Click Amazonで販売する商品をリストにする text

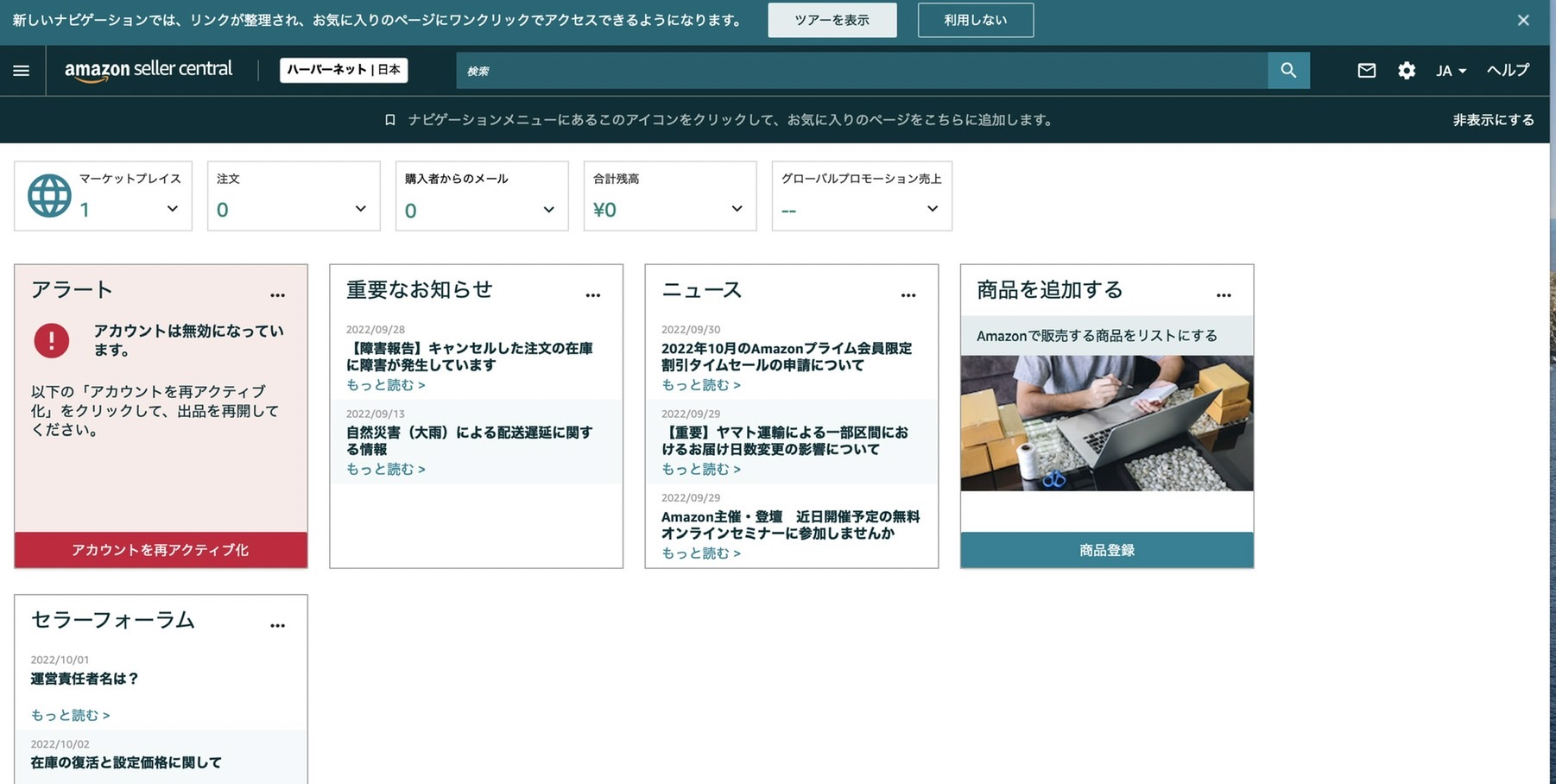(1097, 336)
